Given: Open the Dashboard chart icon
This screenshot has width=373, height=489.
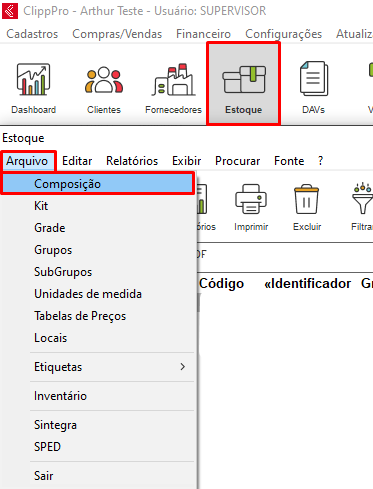Looking at the screenshot, I should [33, 79].
